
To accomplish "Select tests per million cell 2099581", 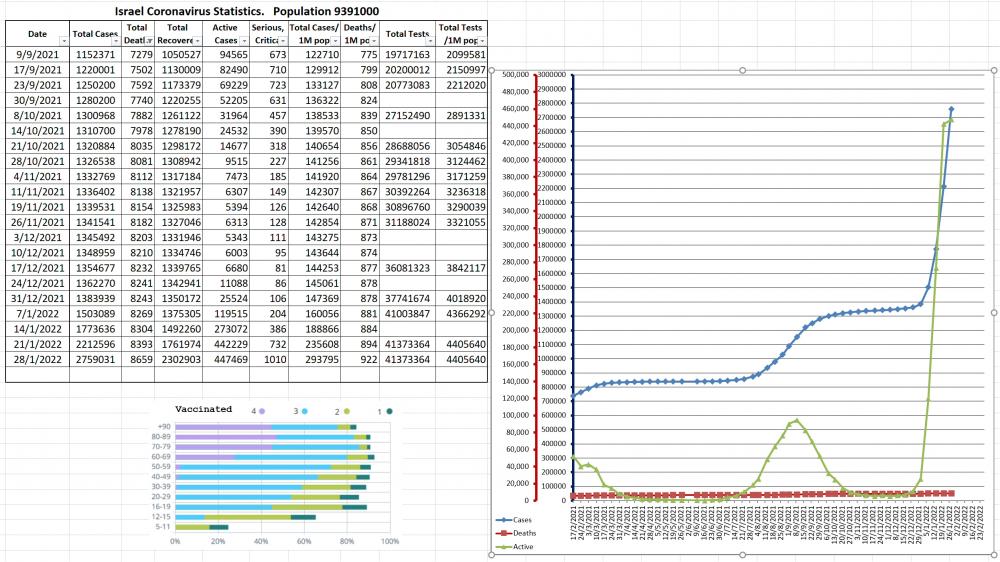I will click(x=462, y=55).
